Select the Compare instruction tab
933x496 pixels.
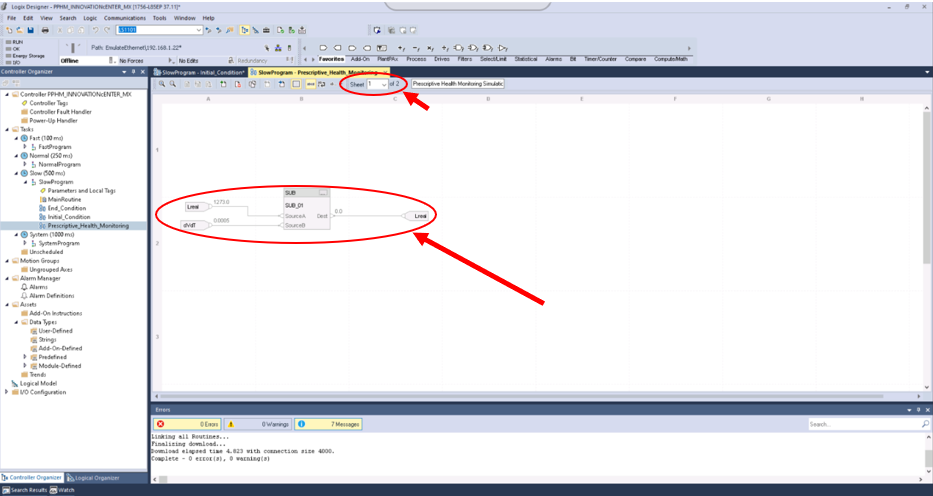(635, 59)
